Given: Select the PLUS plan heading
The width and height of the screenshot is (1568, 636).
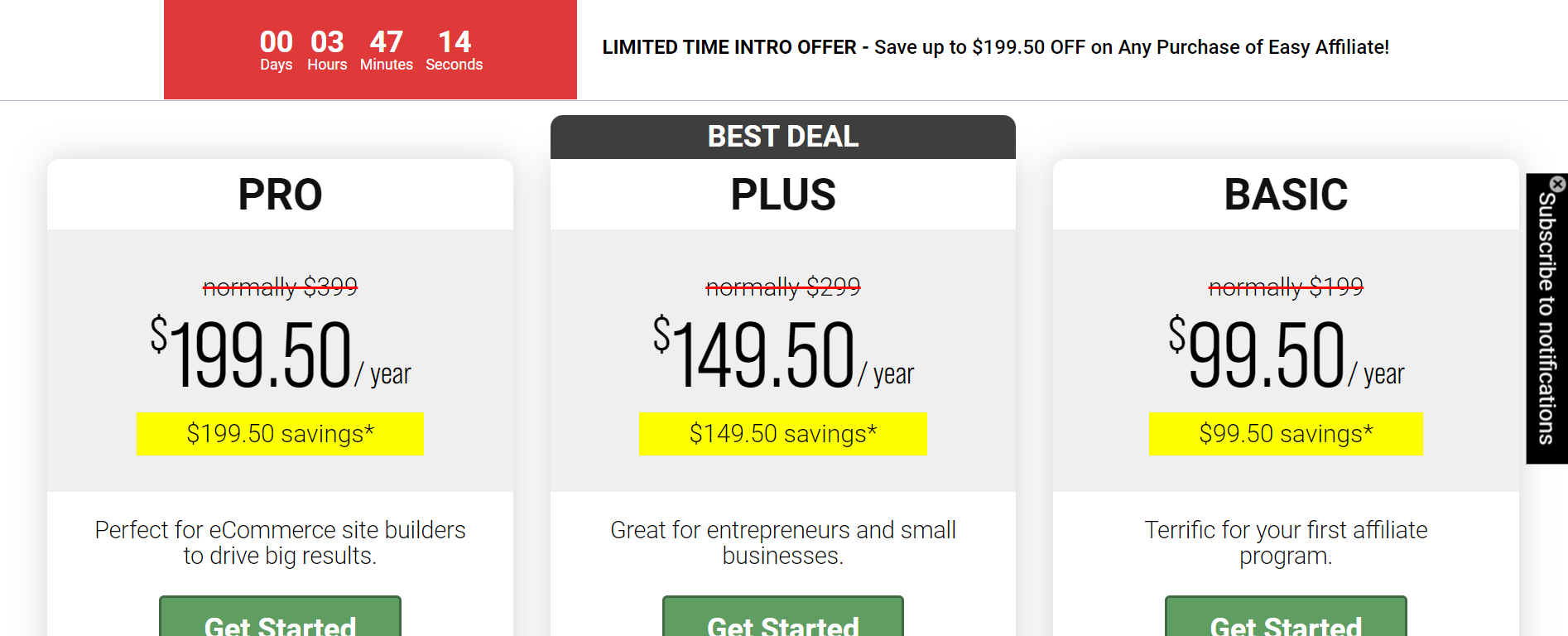Looking at the screenshot, I should (x=782, y=195).
